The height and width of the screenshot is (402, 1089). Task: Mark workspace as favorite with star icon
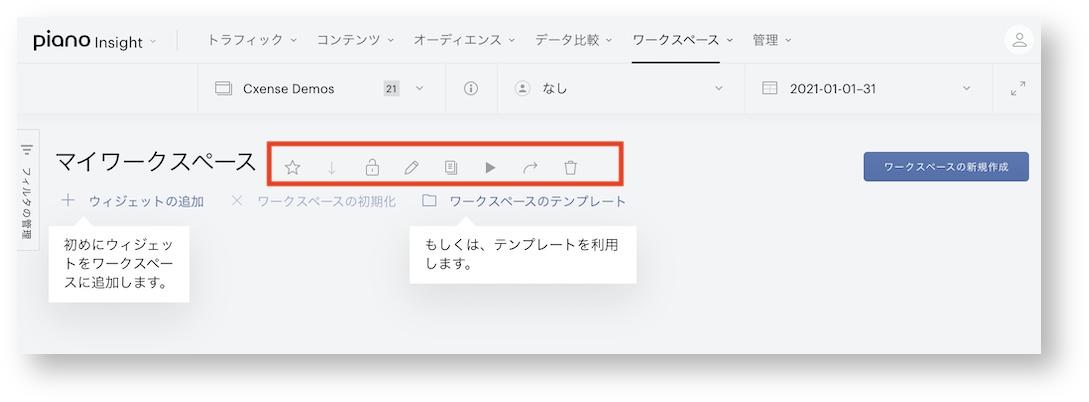coord(292,167)
